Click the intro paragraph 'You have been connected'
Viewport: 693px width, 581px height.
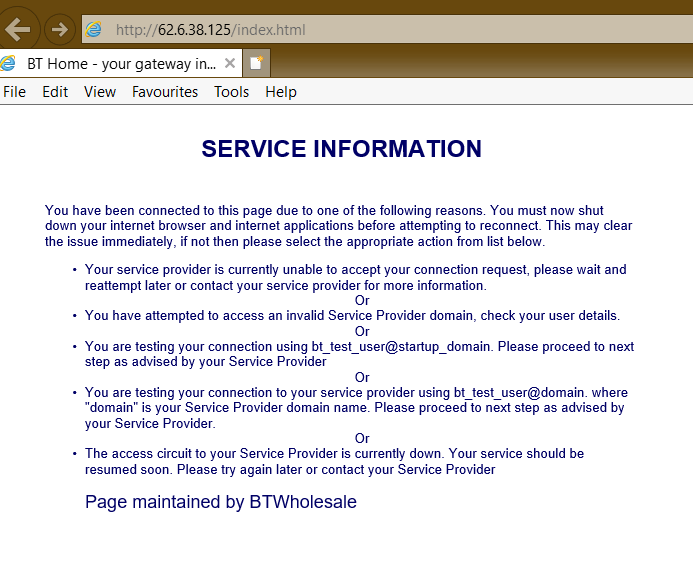point(339,226)
